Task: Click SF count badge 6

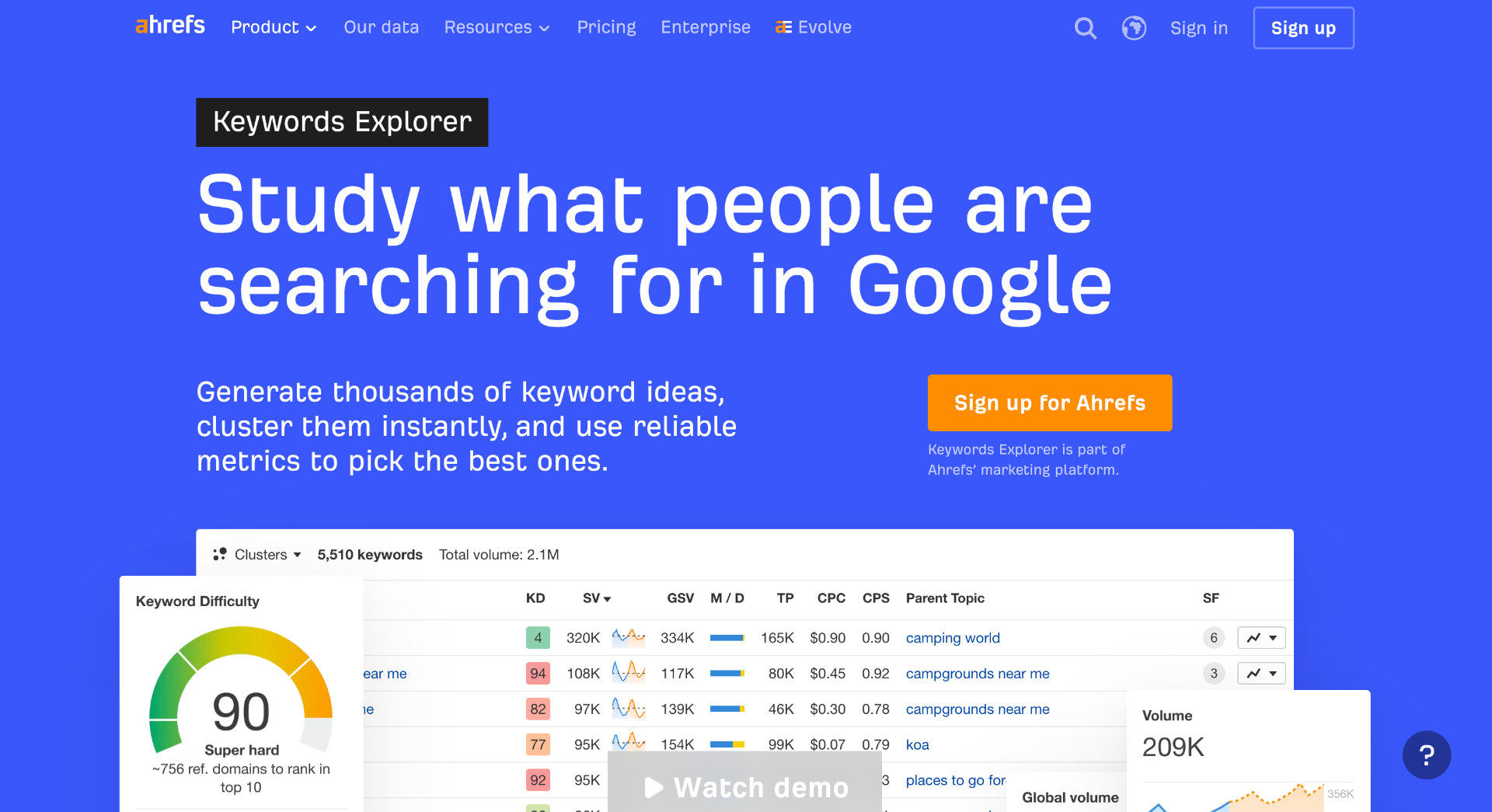Action: pyautogui.click(x=1214, y=638)
